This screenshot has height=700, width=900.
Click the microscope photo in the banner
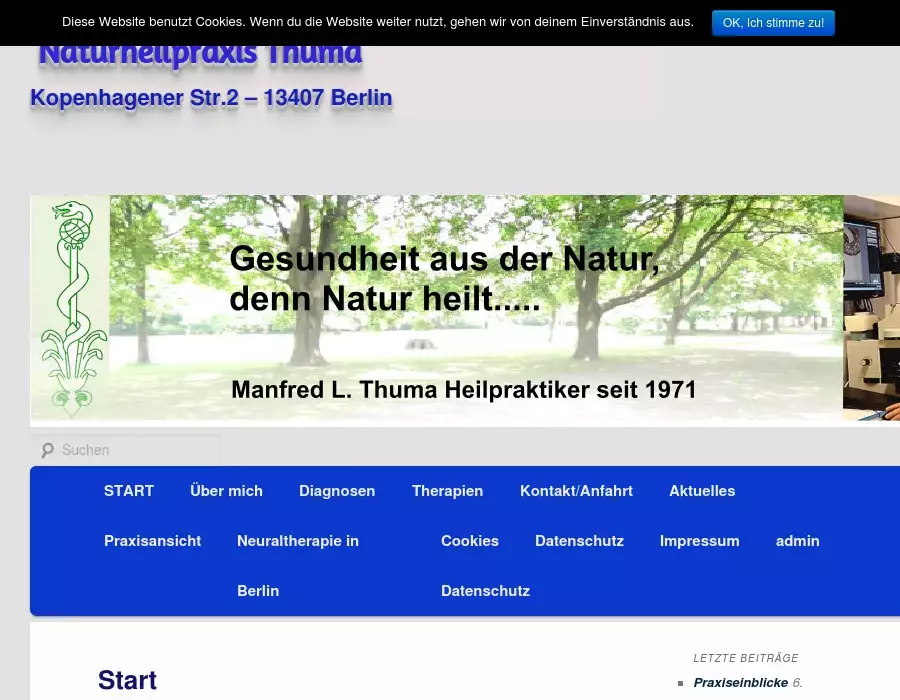point(871,308)
